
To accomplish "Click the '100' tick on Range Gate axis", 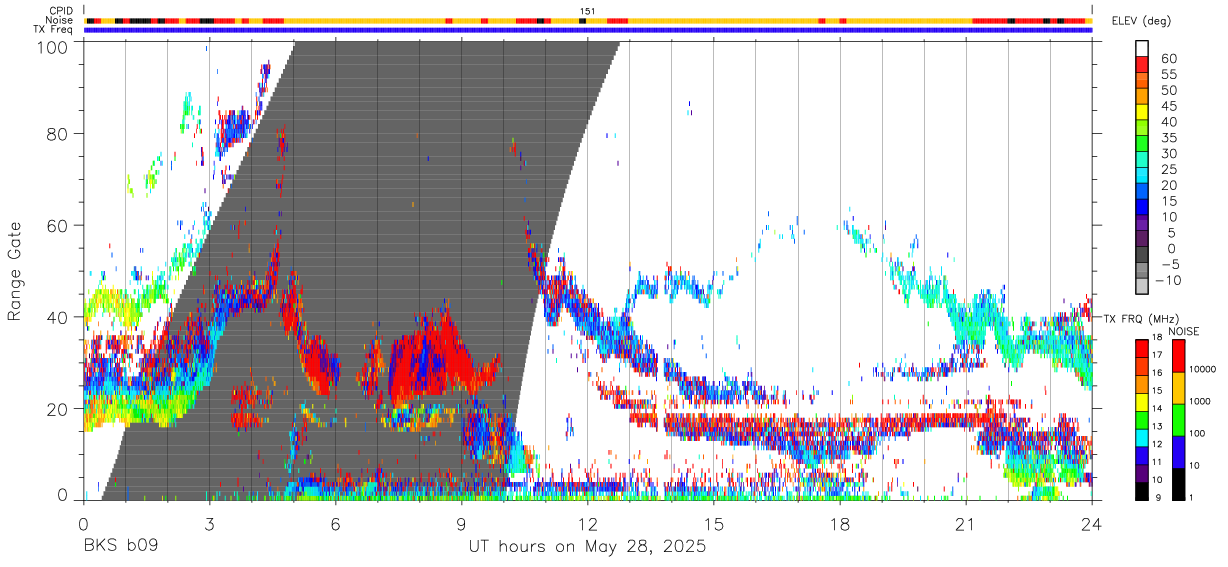I will coord(53,46).
